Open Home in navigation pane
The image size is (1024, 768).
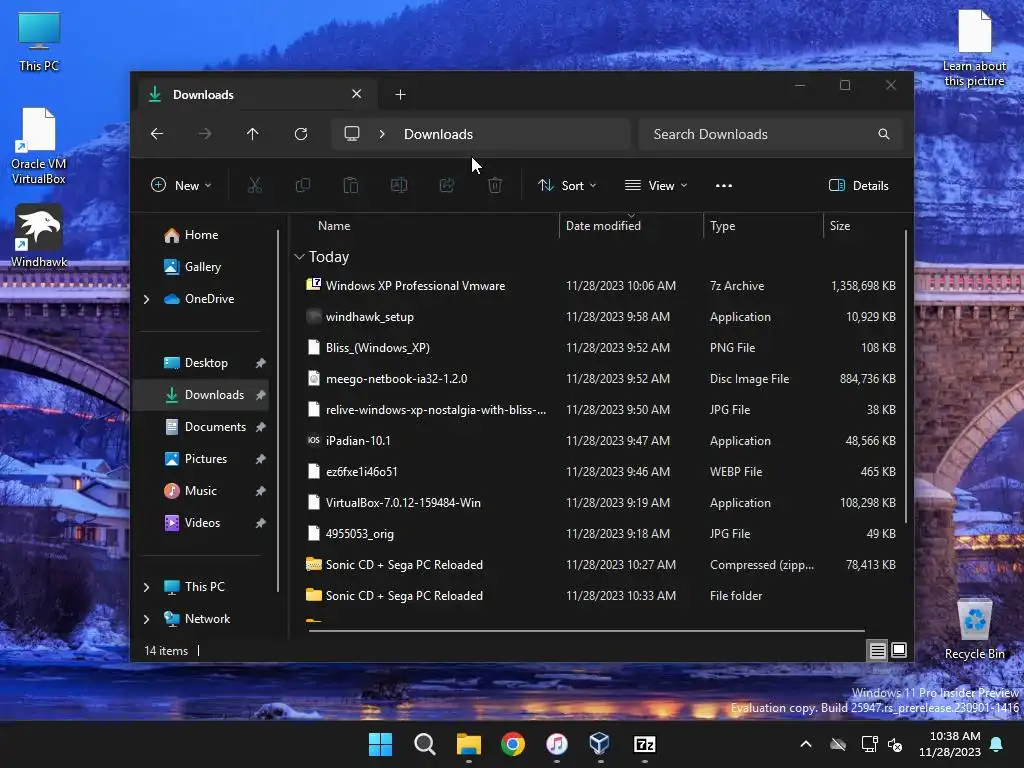click(x=201, y=234)
